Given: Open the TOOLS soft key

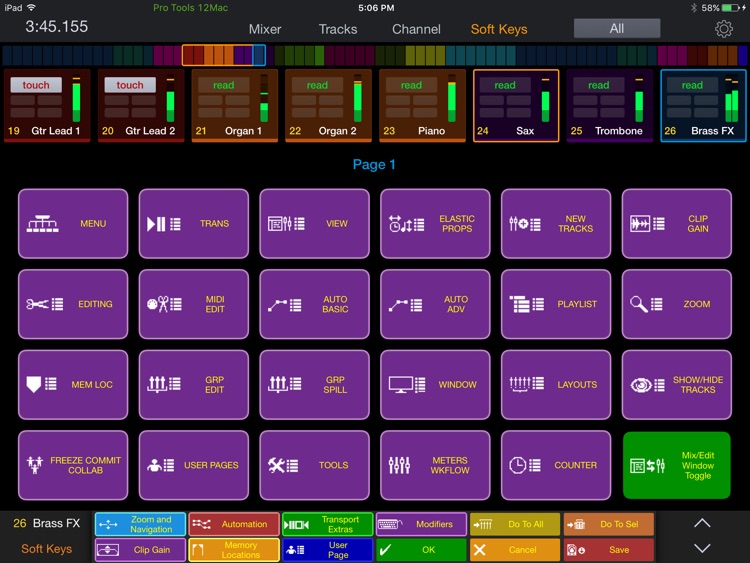Looking at the screenshot, I should [x=314, y=465].
